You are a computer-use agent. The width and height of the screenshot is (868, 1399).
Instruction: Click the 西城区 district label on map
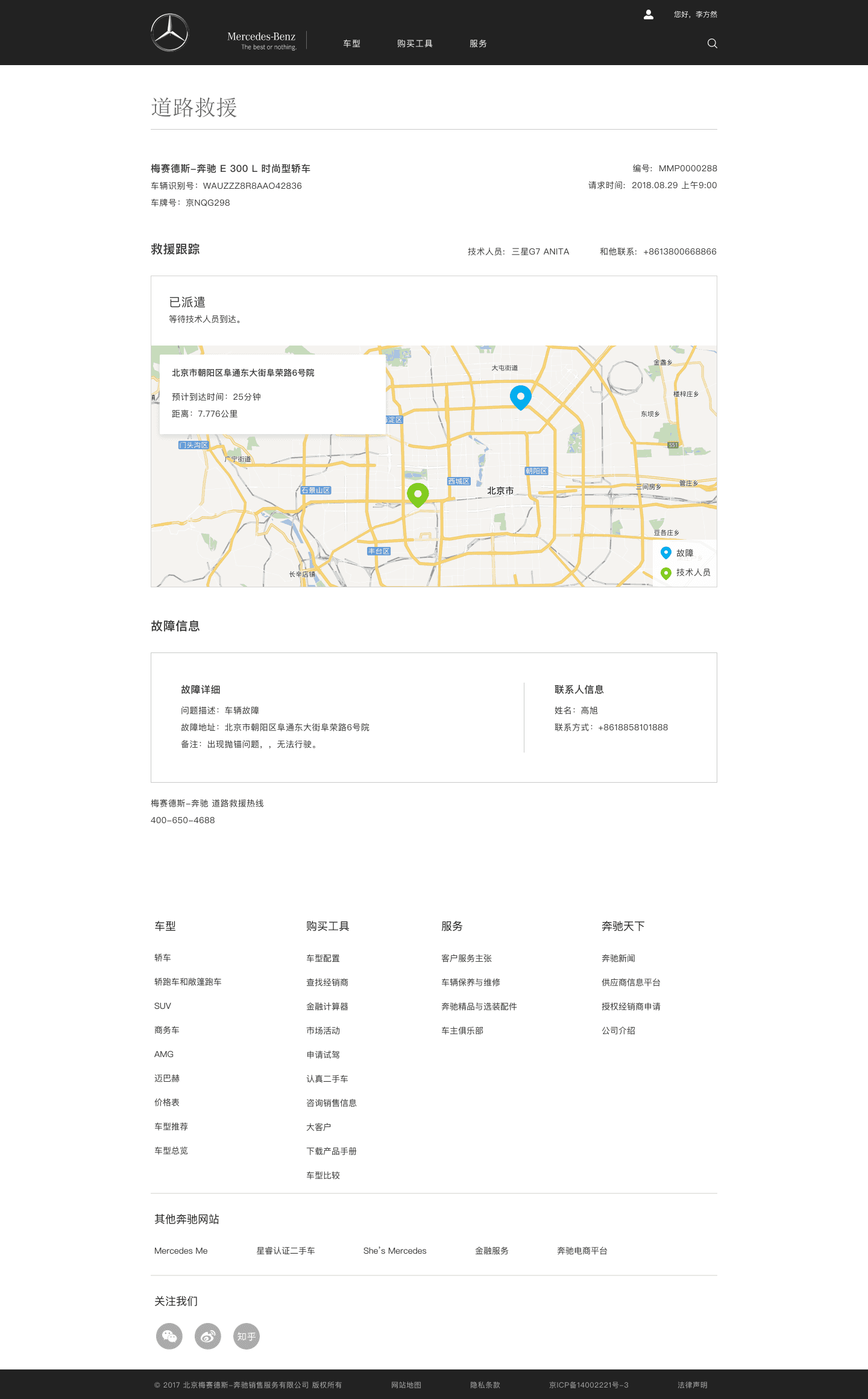pyautogui.click(x=459, y=481)
